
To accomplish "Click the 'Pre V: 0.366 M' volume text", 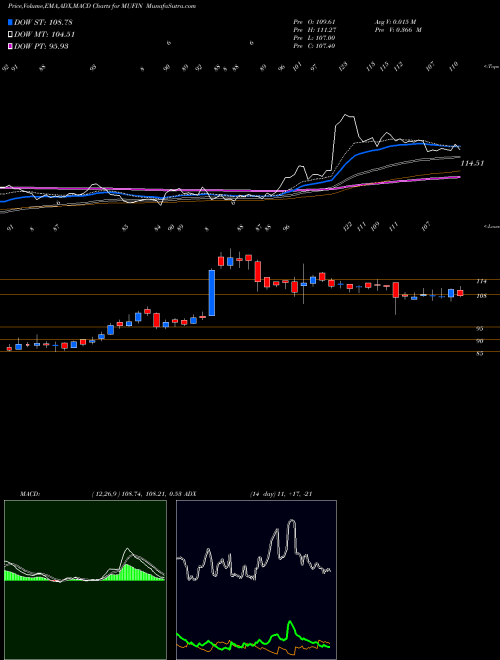I will (x=398, y=30).
